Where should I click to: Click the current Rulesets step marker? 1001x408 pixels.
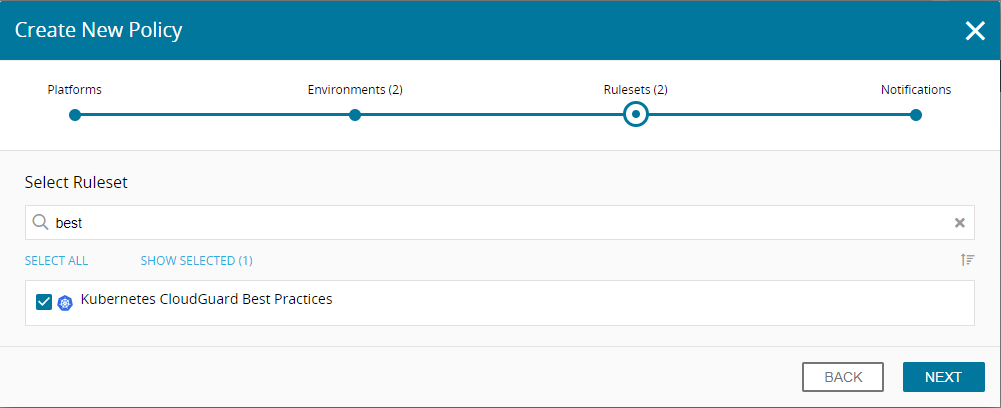[x=636, y=115]
